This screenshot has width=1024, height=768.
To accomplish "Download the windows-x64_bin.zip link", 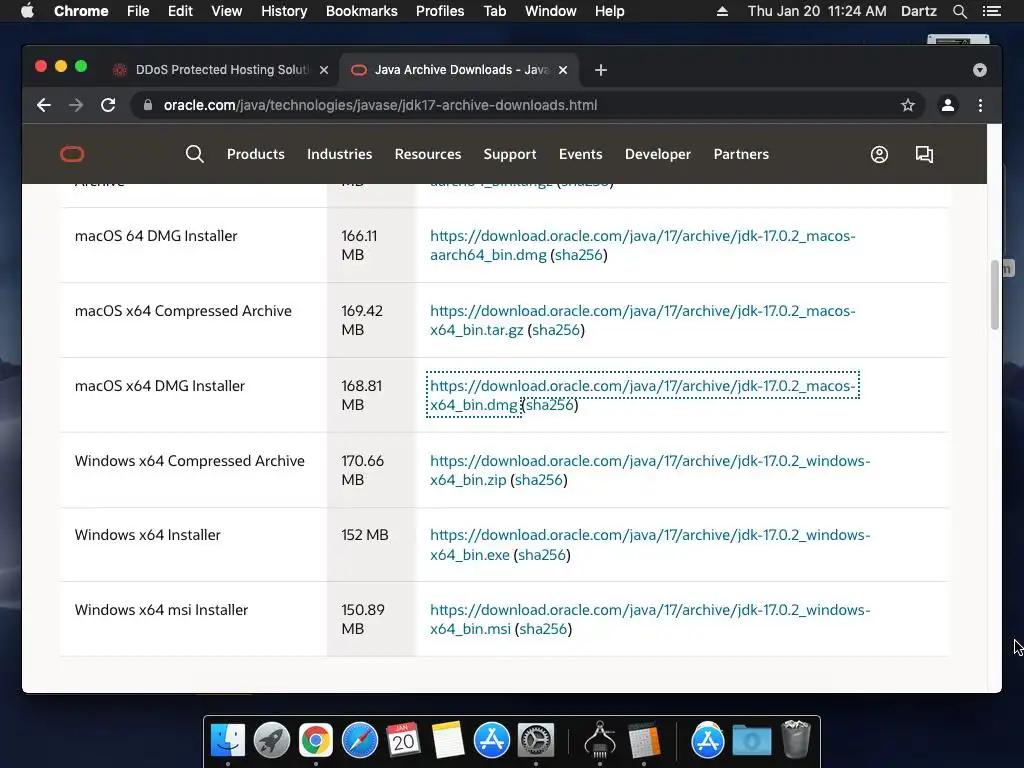I will [650, 470].
